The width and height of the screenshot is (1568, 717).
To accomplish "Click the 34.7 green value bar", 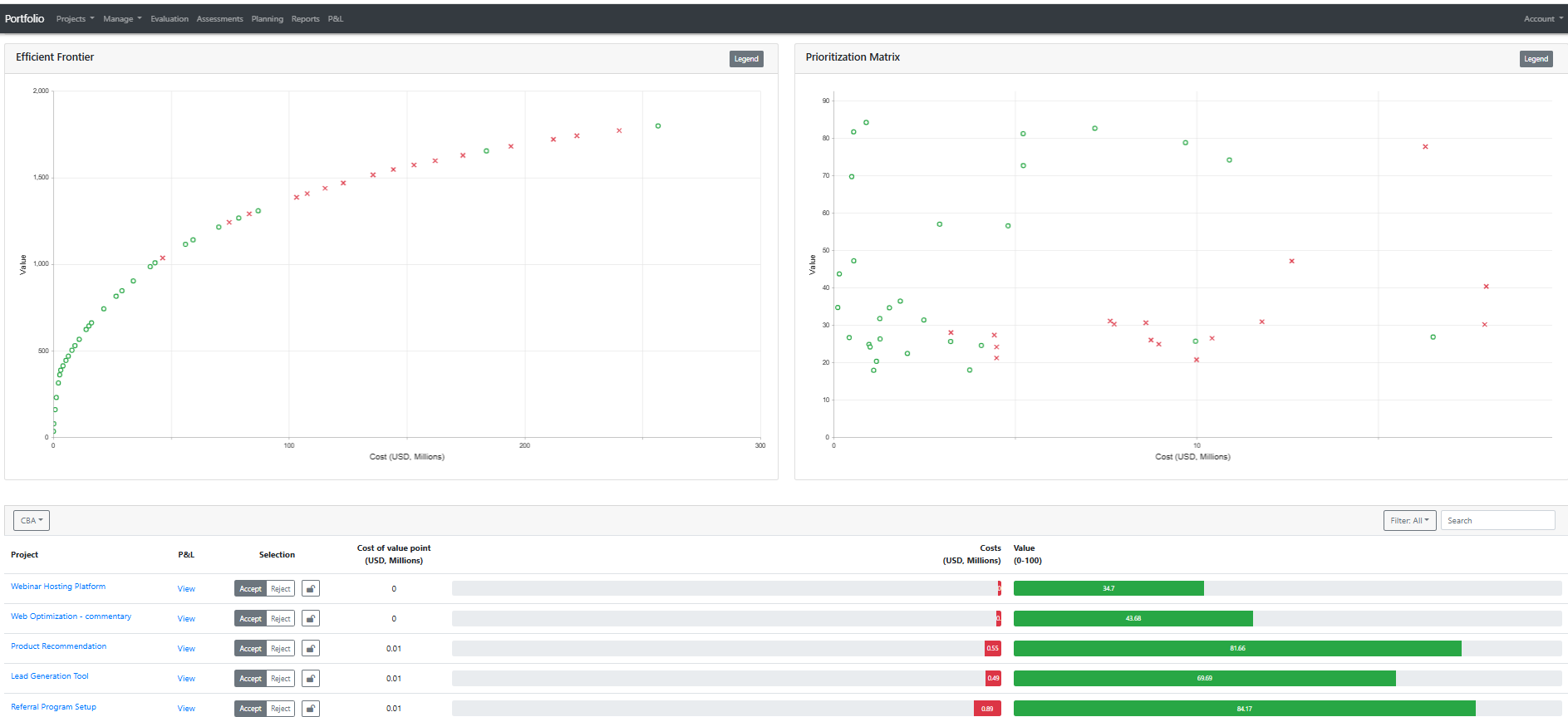I will pos(1108,588).
